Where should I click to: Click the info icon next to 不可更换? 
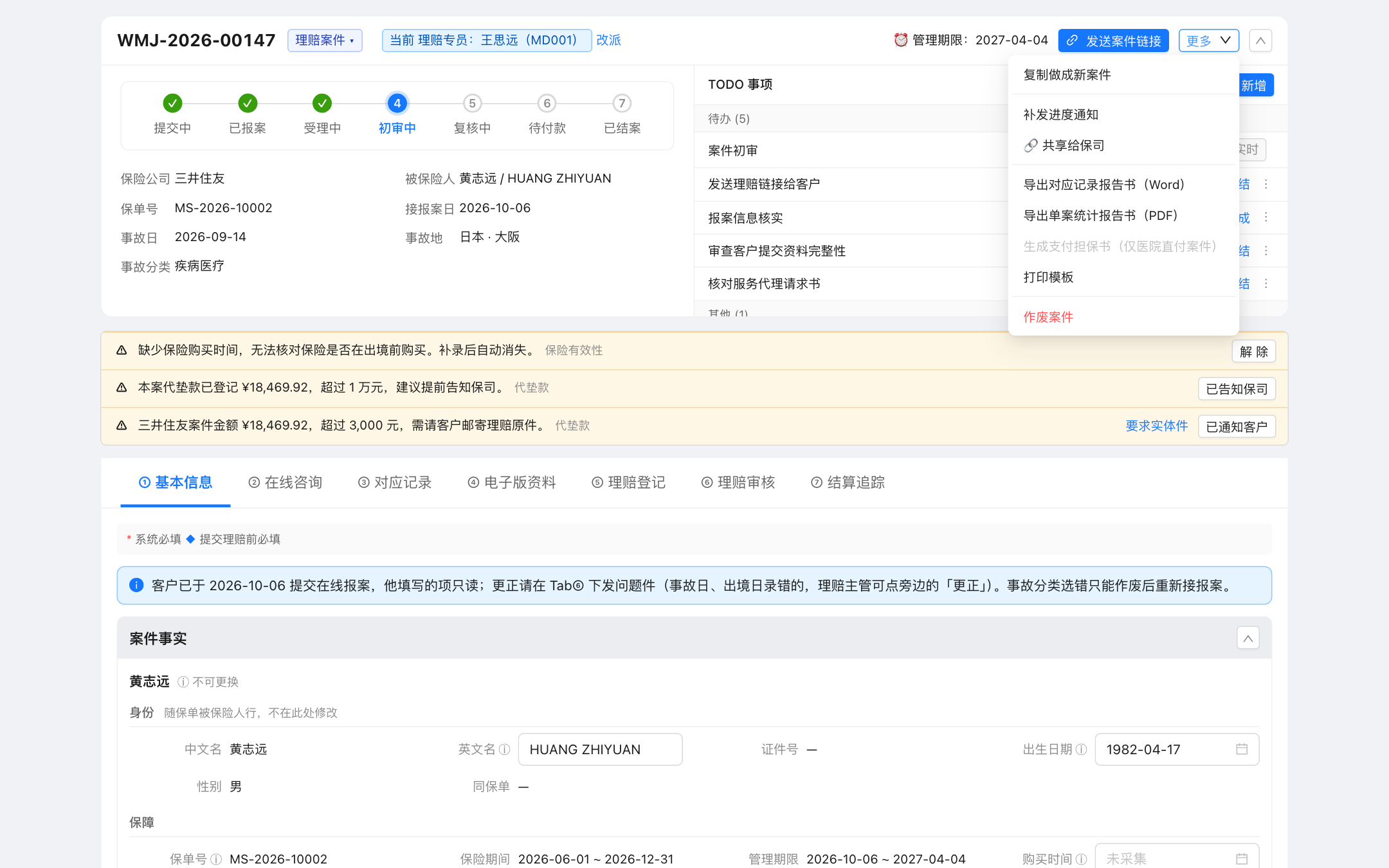coord(183,682)
